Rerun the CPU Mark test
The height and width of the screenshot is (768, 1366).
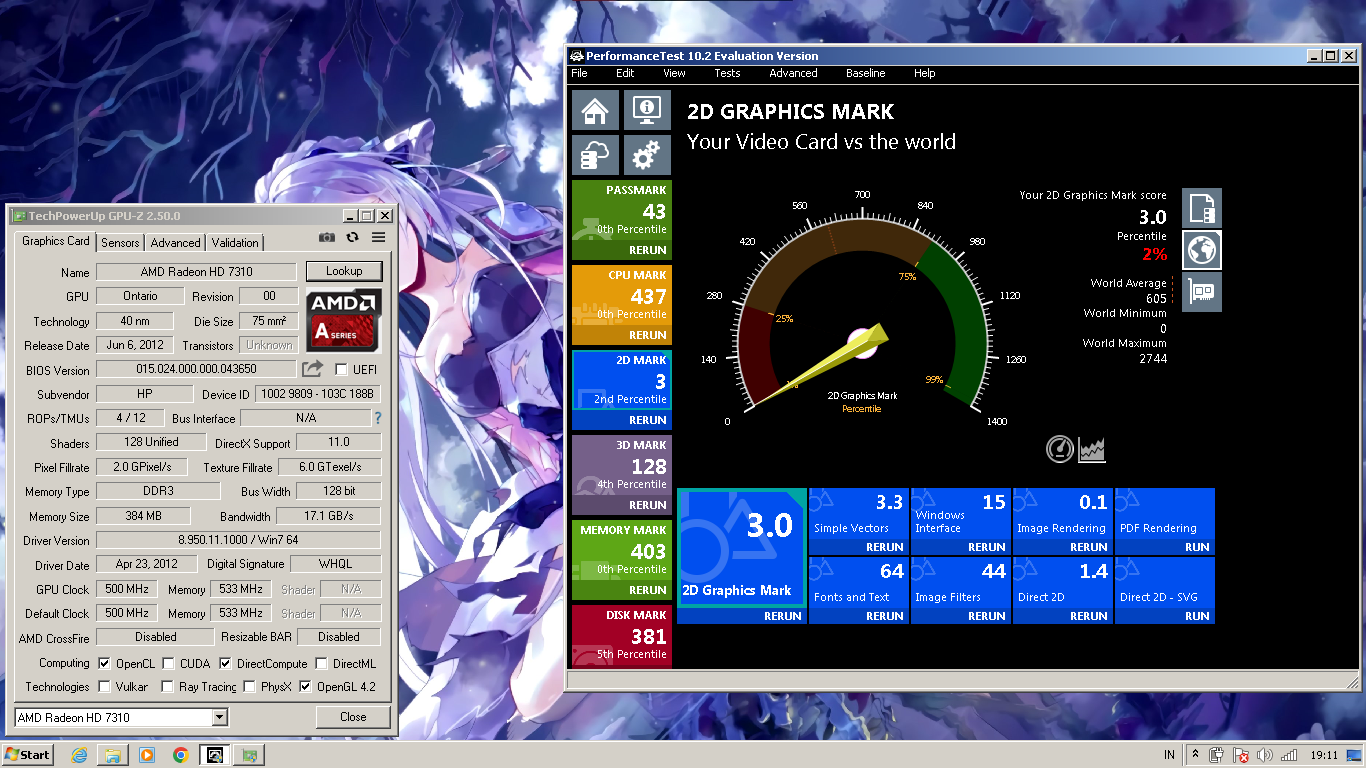coord(648,335)
